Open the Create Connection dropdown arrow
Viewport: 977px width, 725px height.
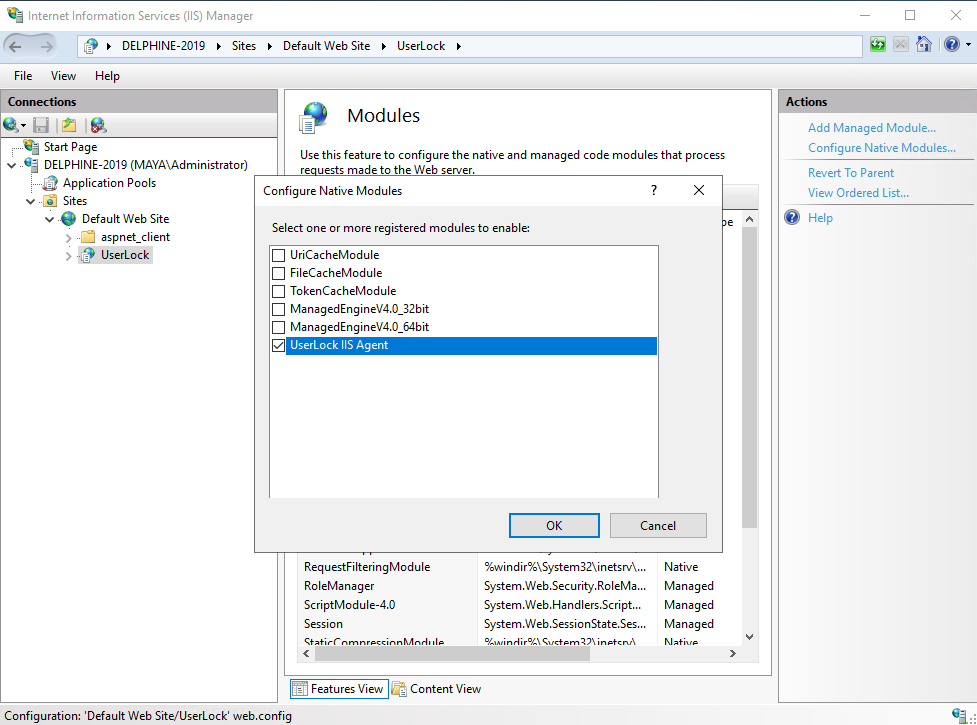(24, 126)
